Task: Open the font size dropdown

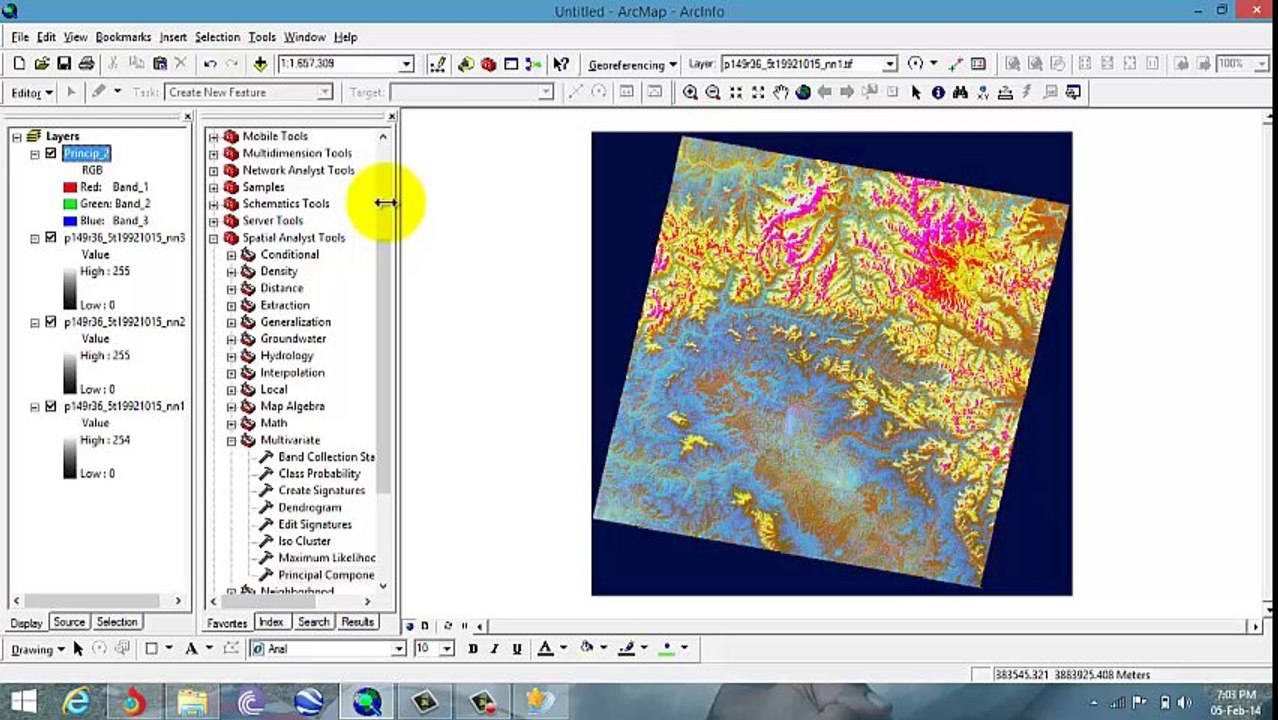Action: (x=446, y=649)
